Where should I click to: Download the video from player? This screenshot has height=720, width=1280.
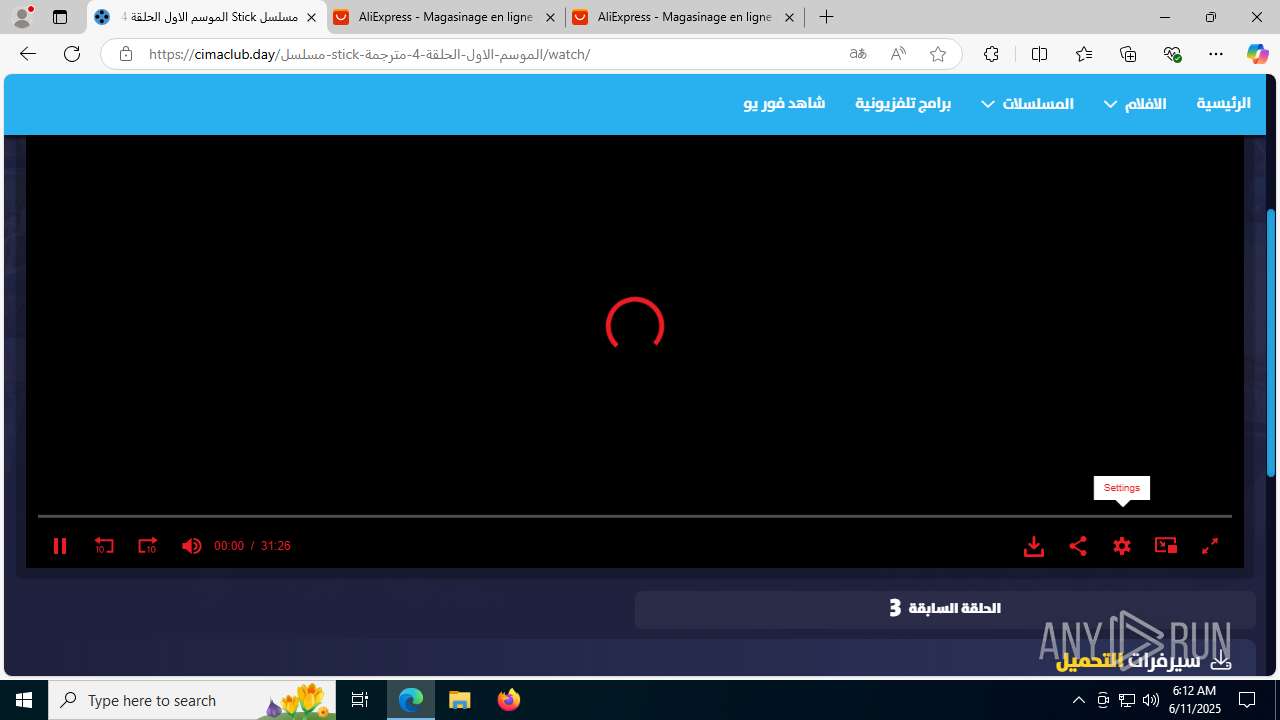click(x=1034, y=546)
